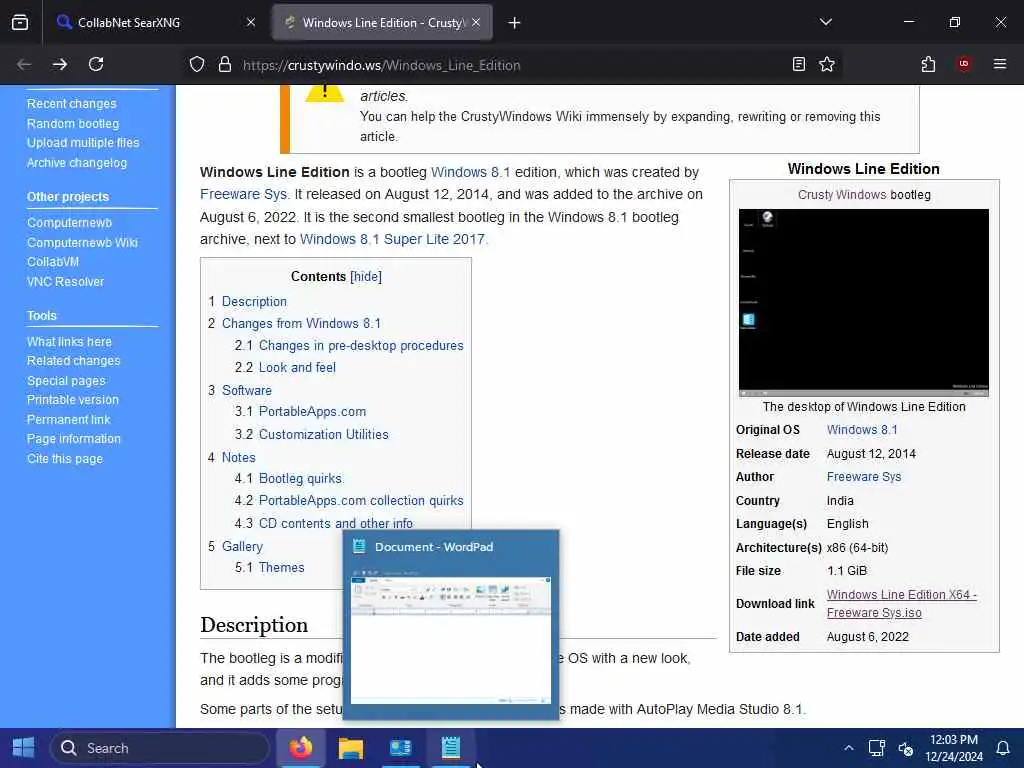Open desktop screenshot thumbnail in infobox
The image size is (1024, 768).
click(x=863, y=302)
